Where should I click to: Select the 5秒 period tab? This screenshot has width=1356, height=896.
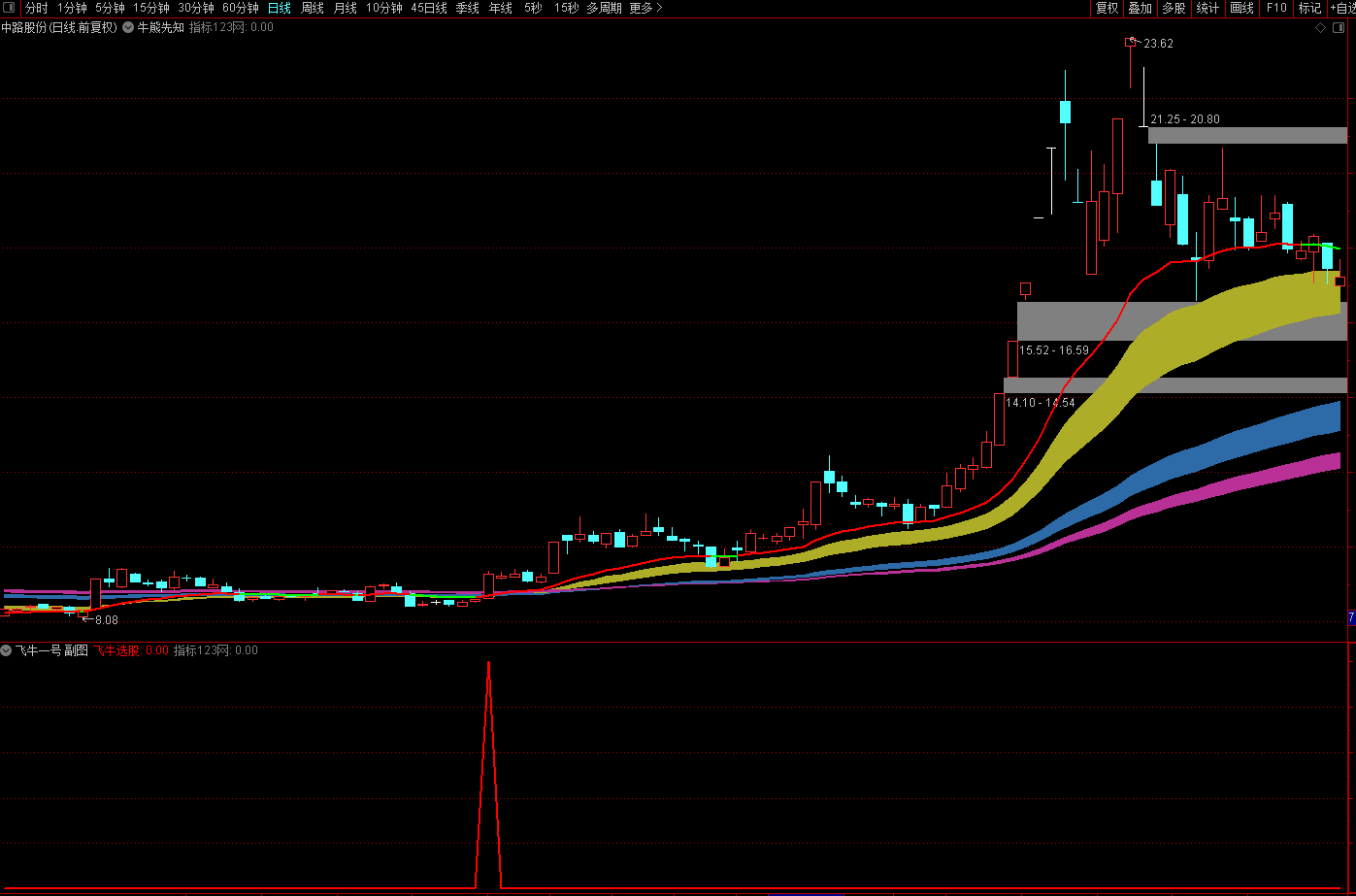[x=534, y=8]
